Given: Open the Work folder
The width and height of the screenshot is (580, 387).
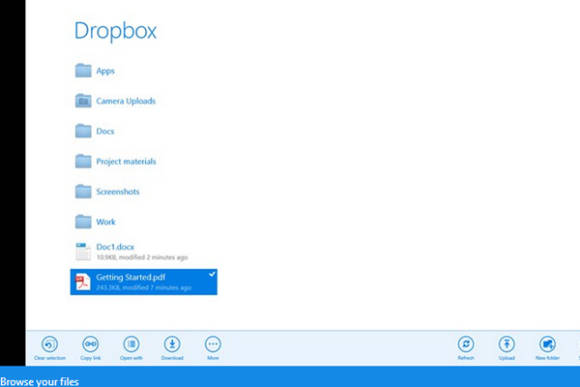Looking at the screenshot, I should (x=95, y=222).
